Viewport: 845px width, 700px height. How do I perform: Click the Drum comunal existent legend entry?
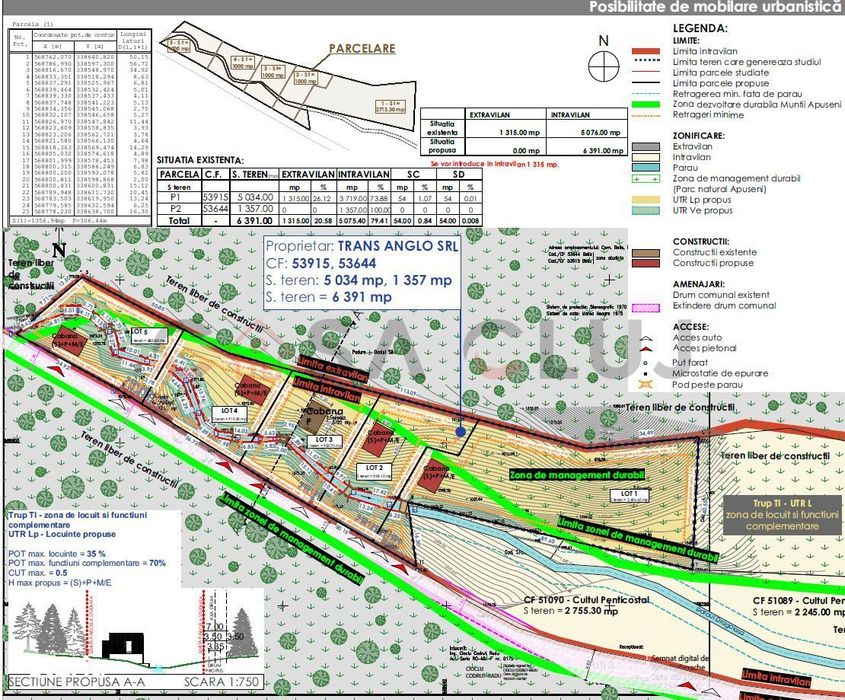click(721, 295)
